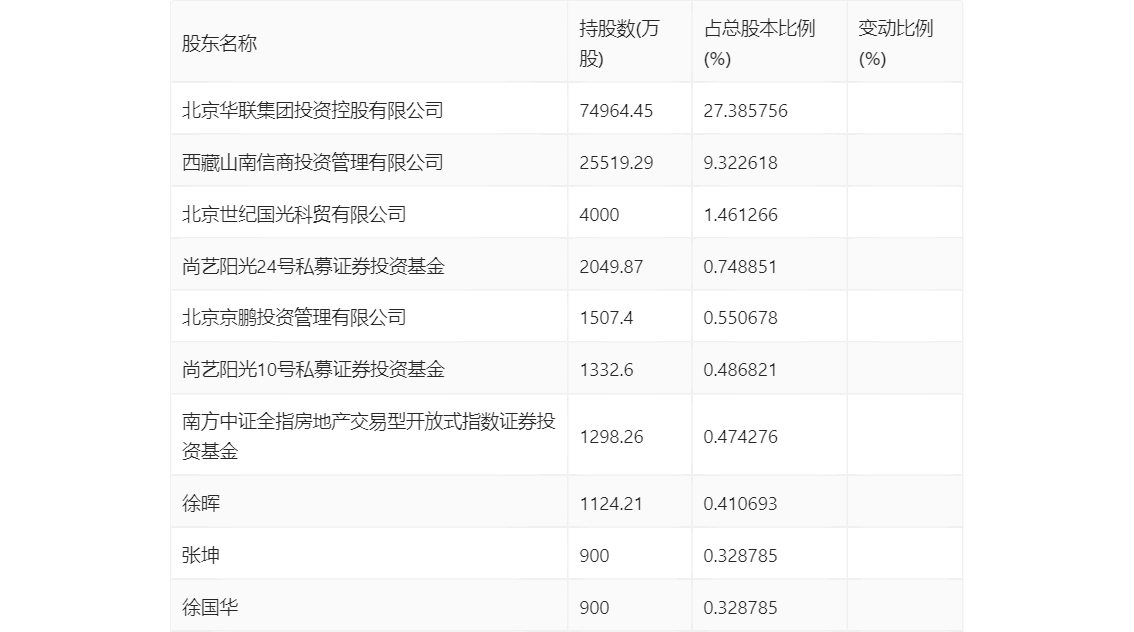This screenshot has height=632, width=1134.
Task: Click the 1298.26 shareholding value
Action: coord(611,437)
